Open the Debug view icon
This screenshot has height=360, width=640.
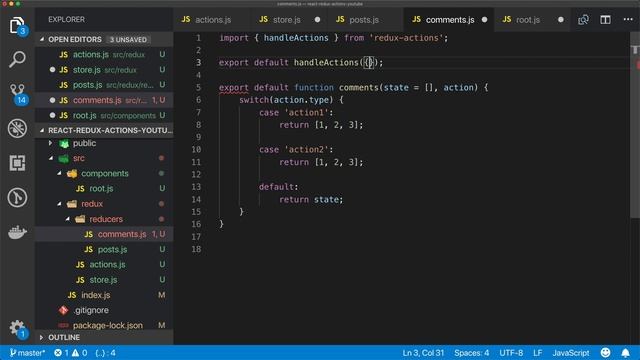point(17,128)
